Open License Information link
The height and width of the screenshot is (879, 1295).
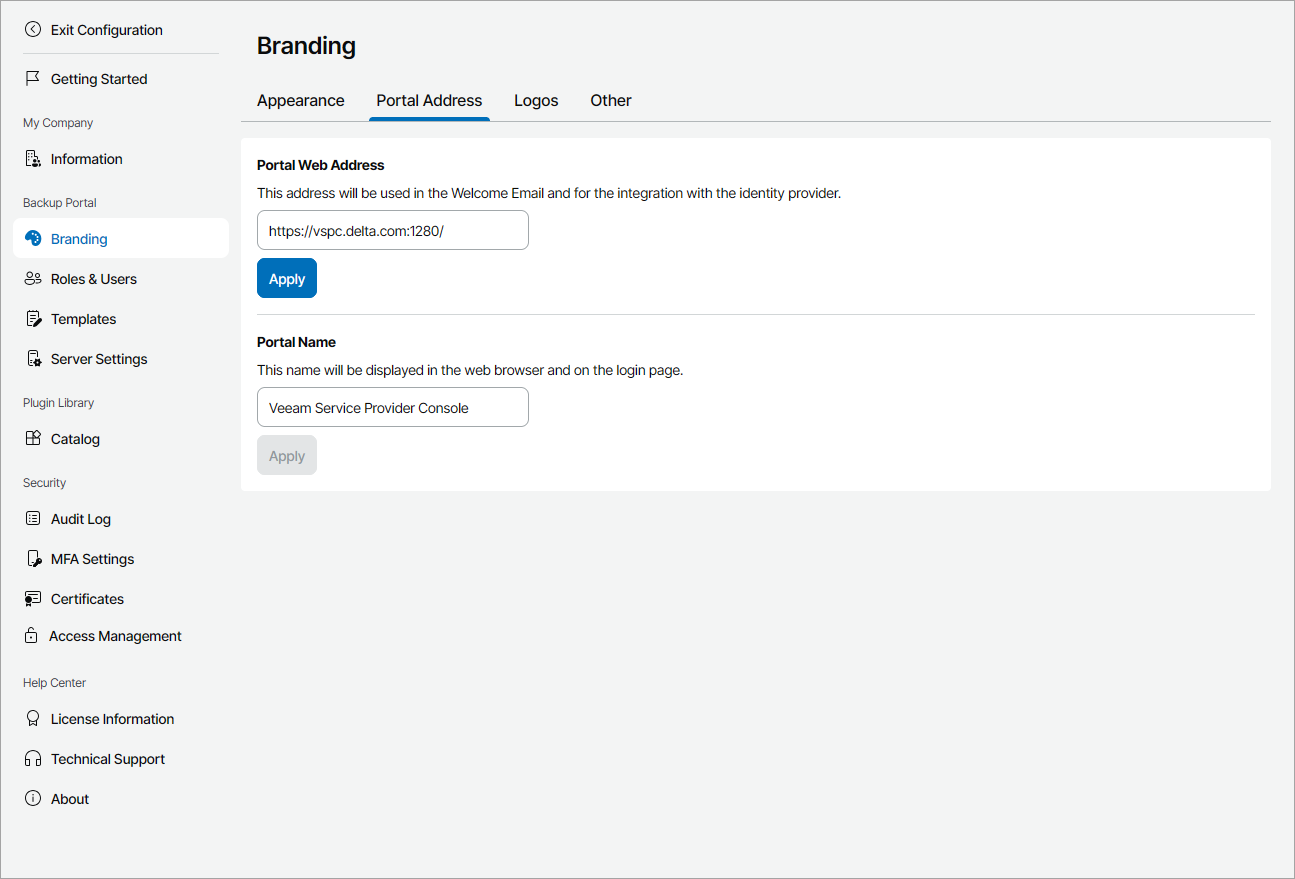(x=113, y=719)
